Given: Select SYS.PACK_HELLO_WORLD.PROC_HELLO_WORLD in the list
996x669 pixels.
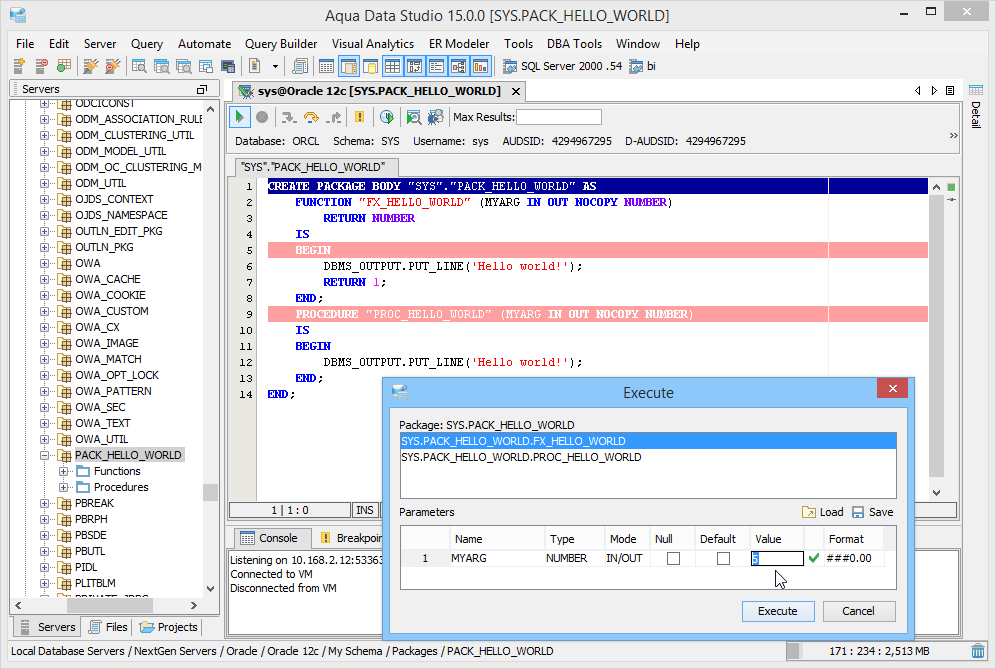Looking at the screenshot, I should 648,457.
